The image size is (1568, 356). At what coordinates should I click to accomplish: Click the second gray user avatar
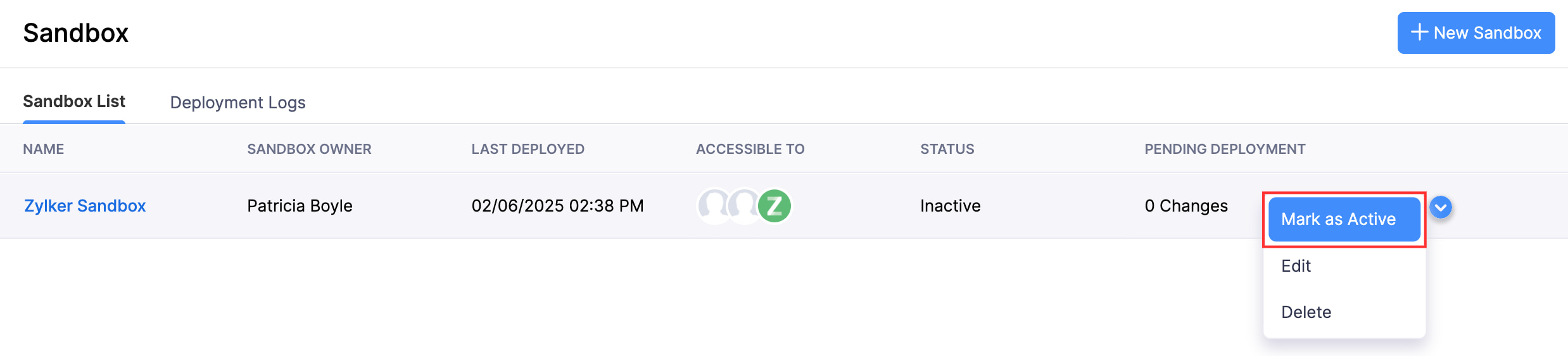pos(743,206)
